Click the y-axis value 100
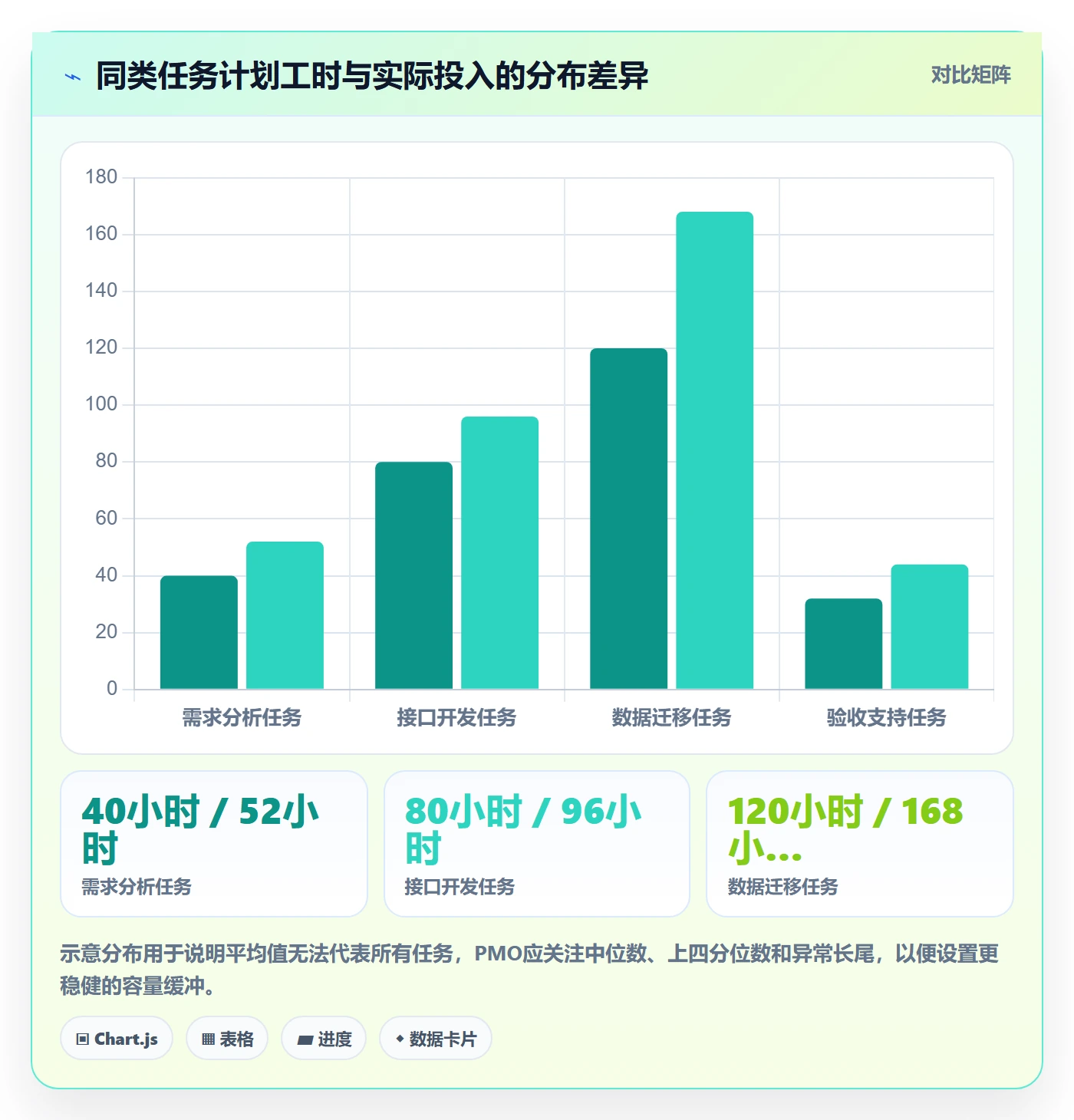Image resolution: width=1074 pixels, height=1120 pixels. 101,404
